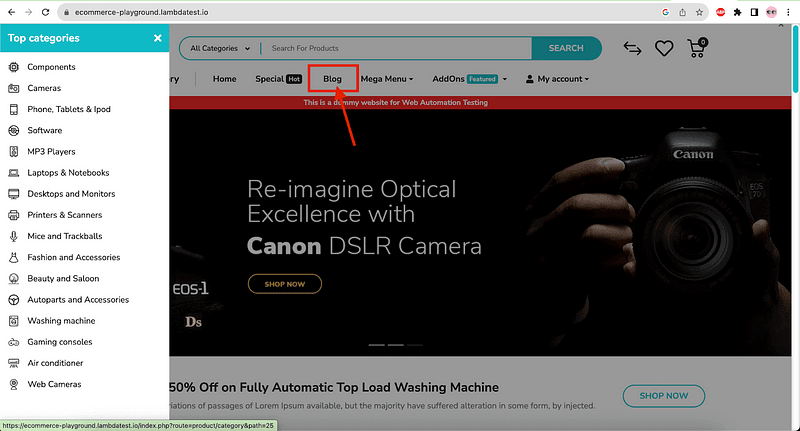This screenshot has height=431, width=800.
Task: Select the Components category link
Action: (x=51, y=67)
